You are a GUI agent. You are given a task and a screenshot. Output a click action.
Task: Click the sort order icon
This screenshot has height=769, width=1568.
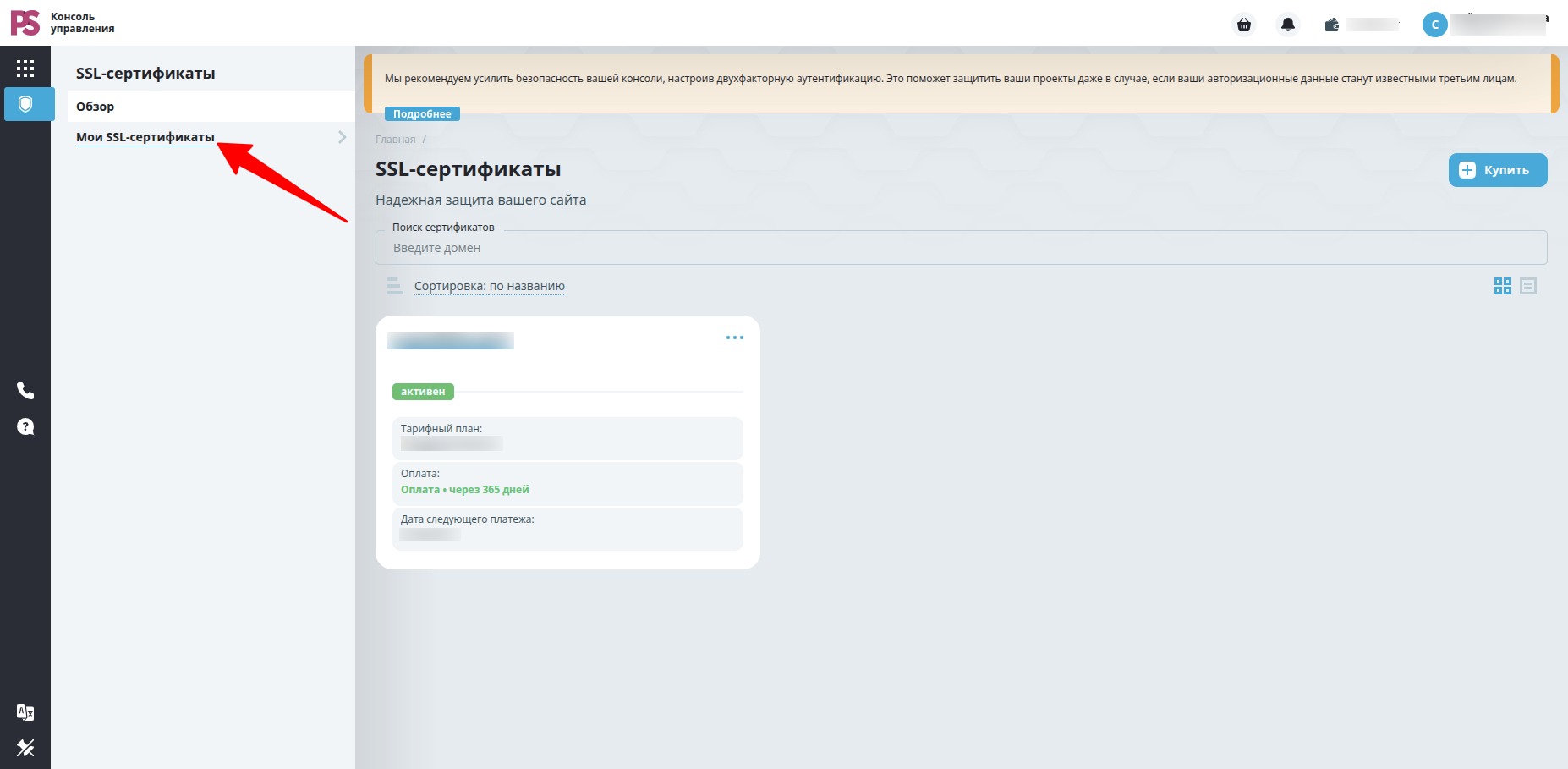tap(394, 286)
